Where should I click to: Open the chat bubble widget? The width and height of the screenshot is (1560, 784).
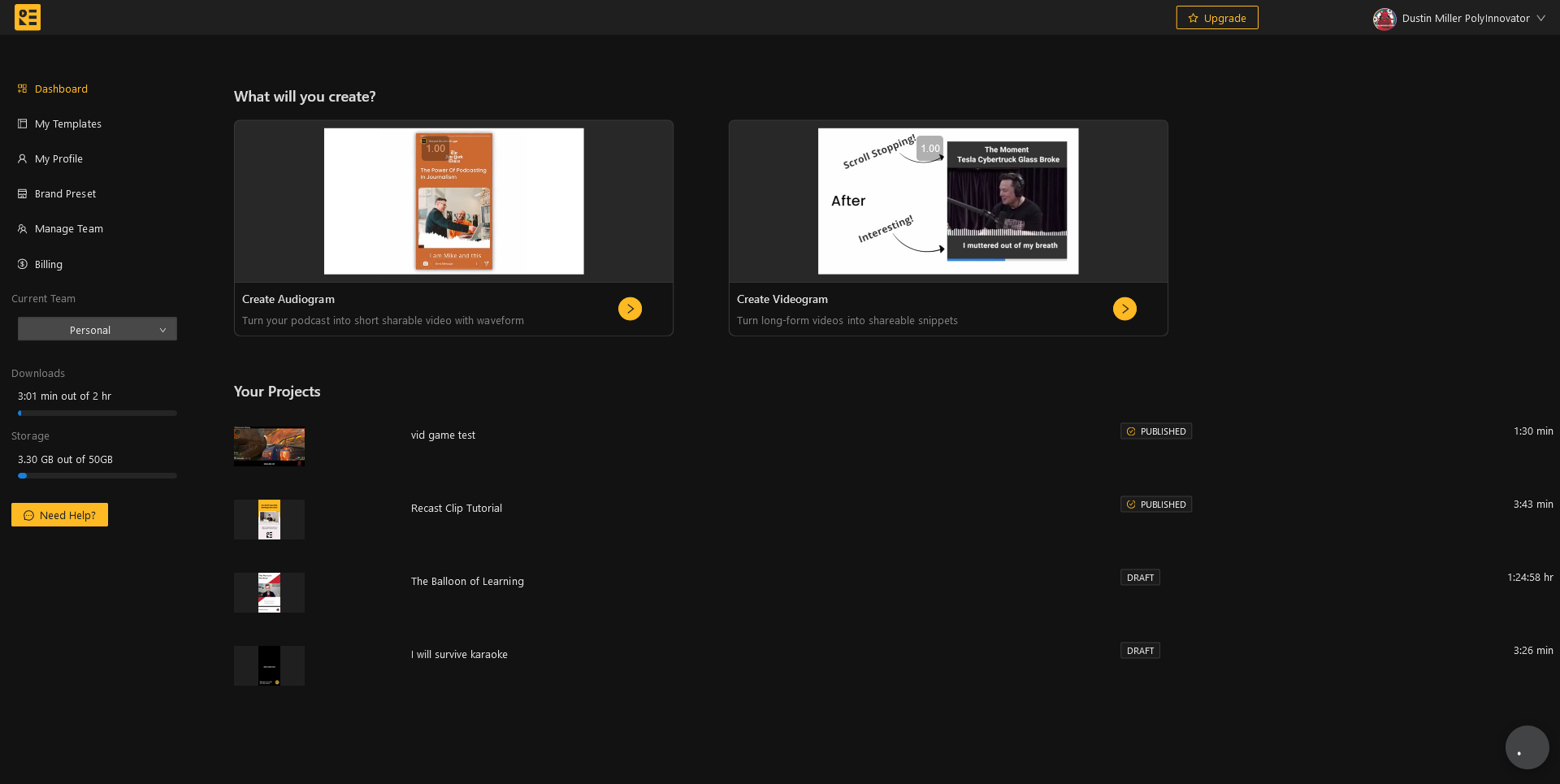click(1527, 747)
